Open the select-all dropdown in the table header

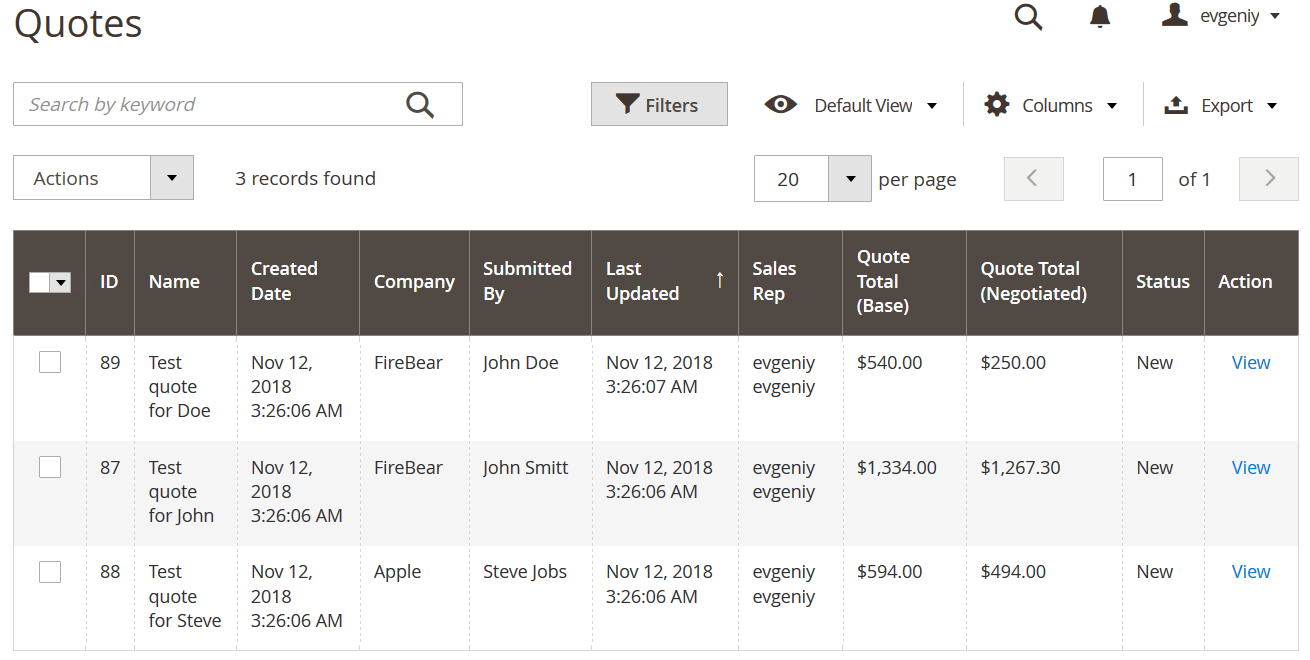coord(61,283)
